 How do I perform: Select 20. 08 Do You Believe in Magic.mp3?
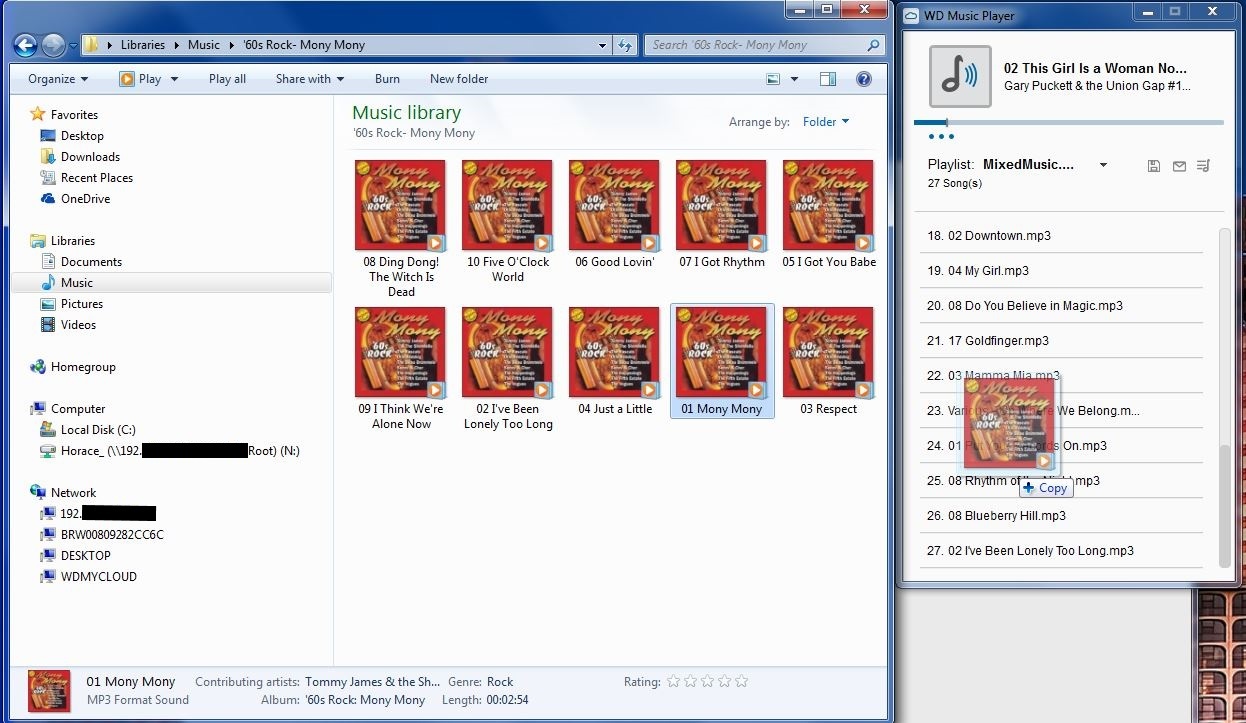pos(1062,306)
